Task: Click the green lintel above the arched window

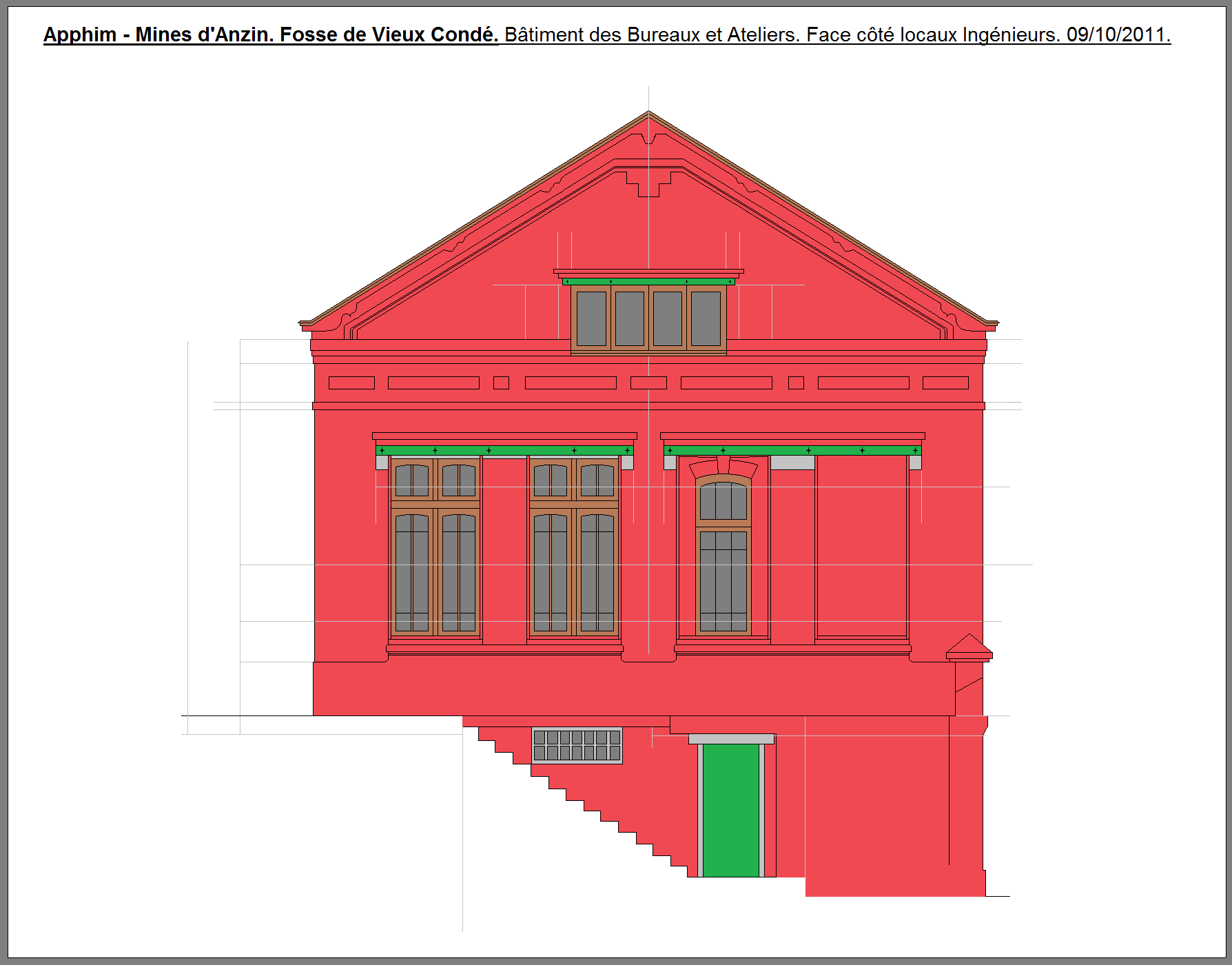Action: point(792,450)
